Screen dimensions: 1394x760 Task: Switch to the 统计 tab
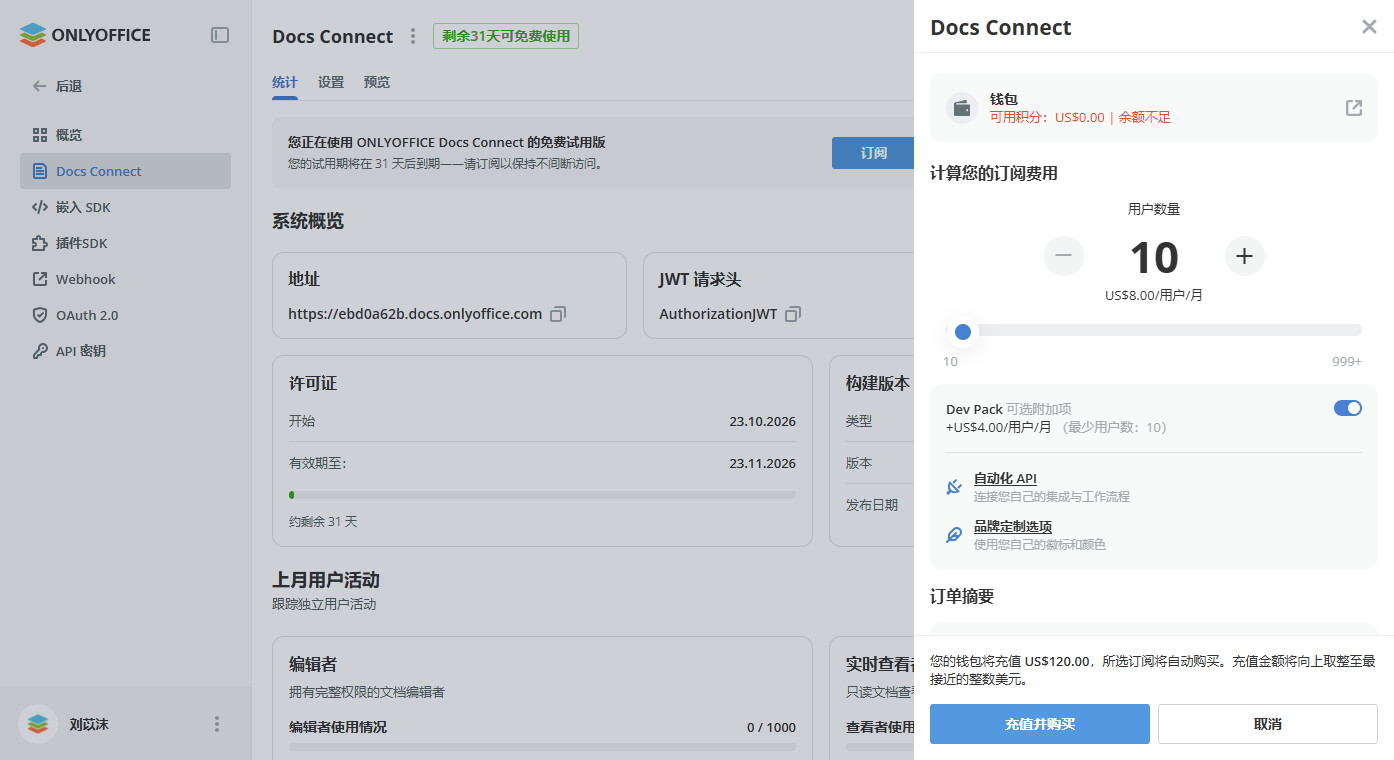tap(285, 82)
